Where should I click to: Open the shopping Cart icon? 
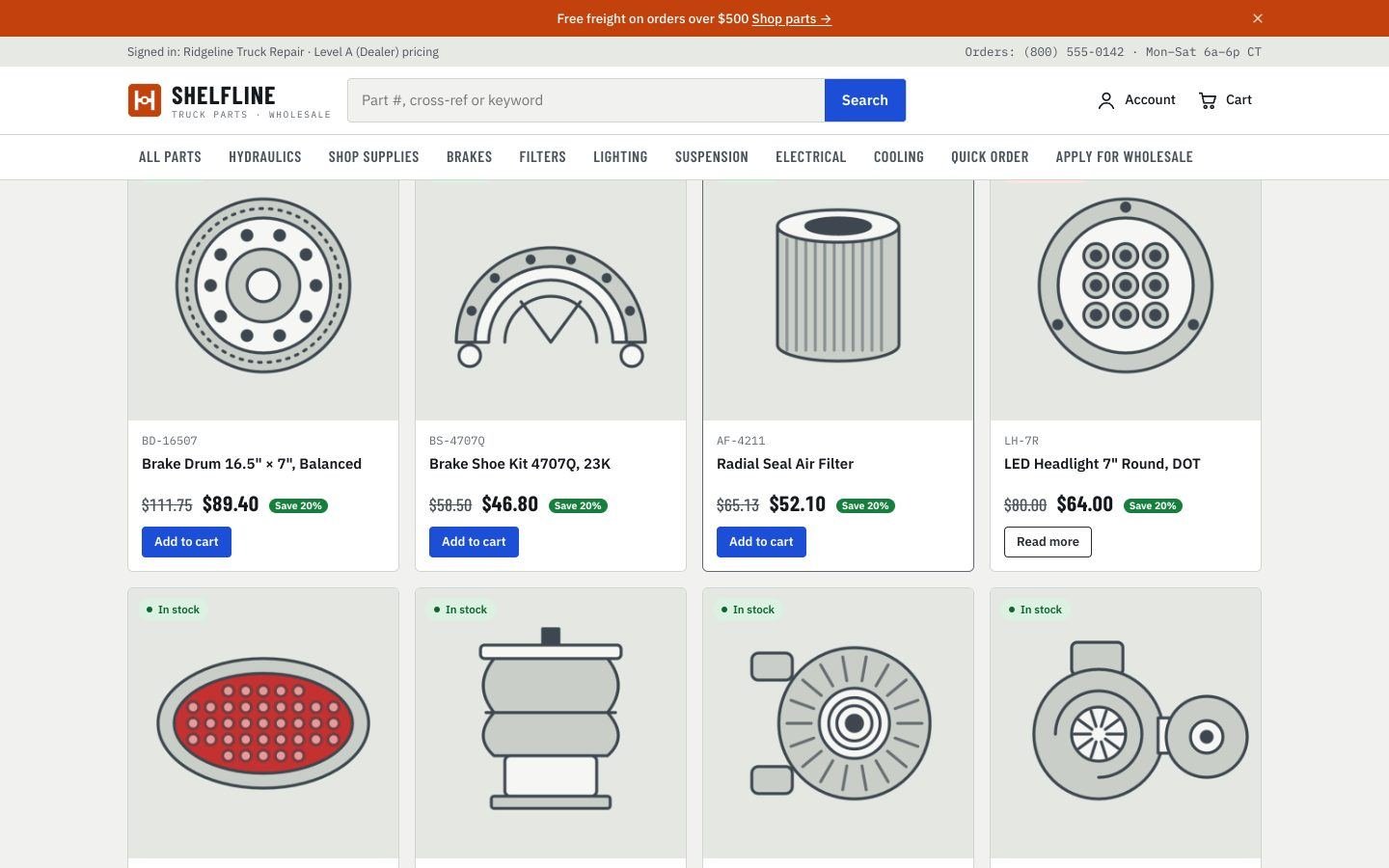[x=1208, y=100]
